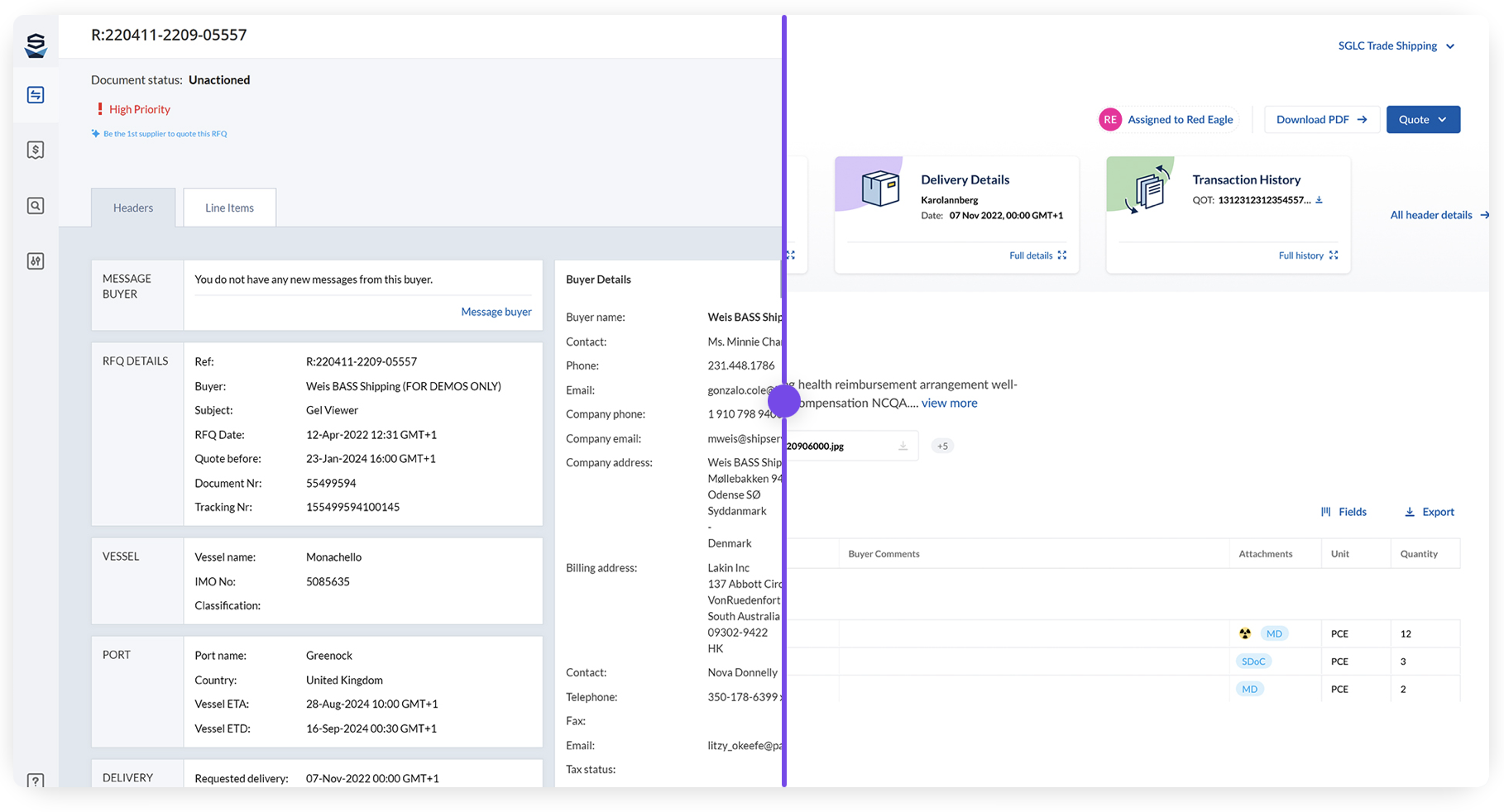1504x812 pixels.
Task: Click the Quantity column header
Action: 1419,554
